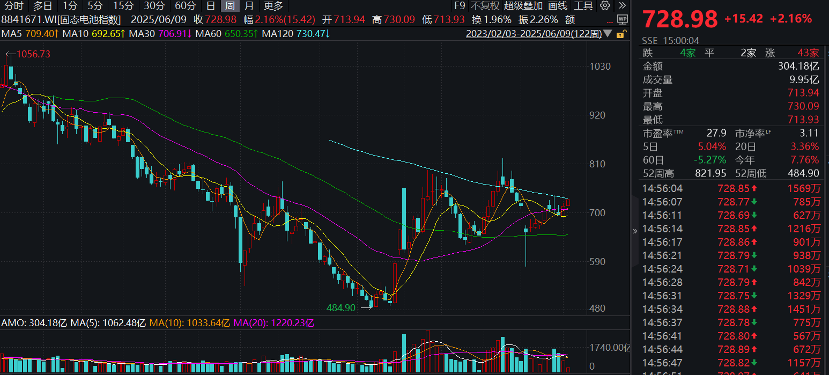
Task: Switch to the 日 daily chart tab
Action: [210, 6]
